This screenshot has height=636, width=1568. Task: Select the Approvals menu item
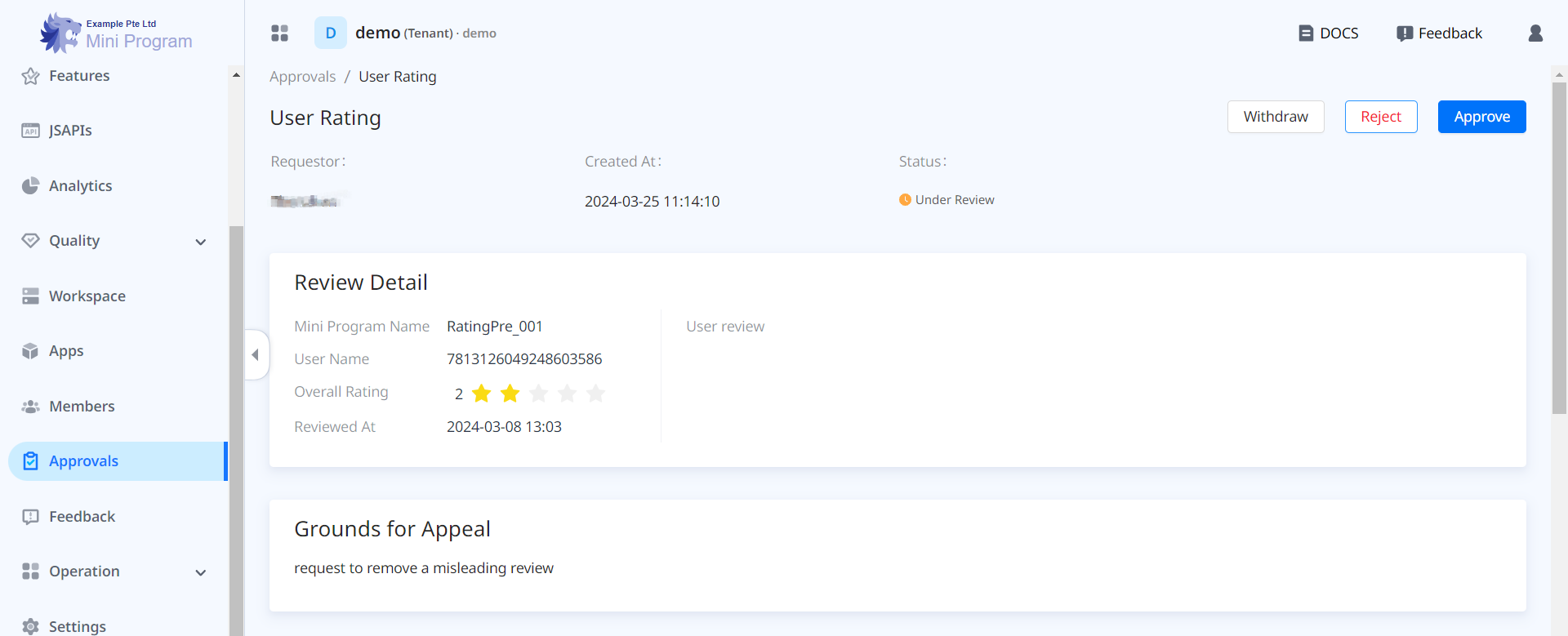coord(118,461)
